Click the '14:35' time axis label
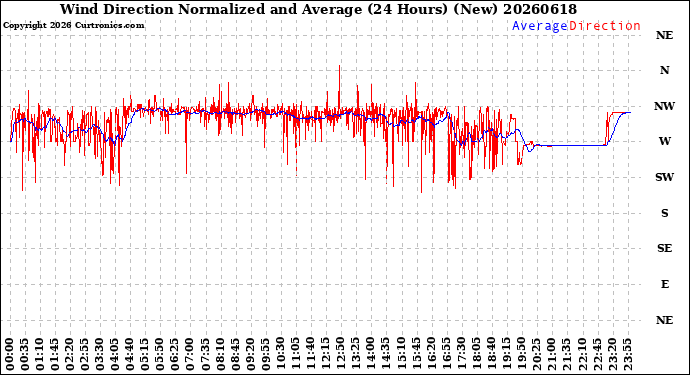 click(x=386, y=355)
